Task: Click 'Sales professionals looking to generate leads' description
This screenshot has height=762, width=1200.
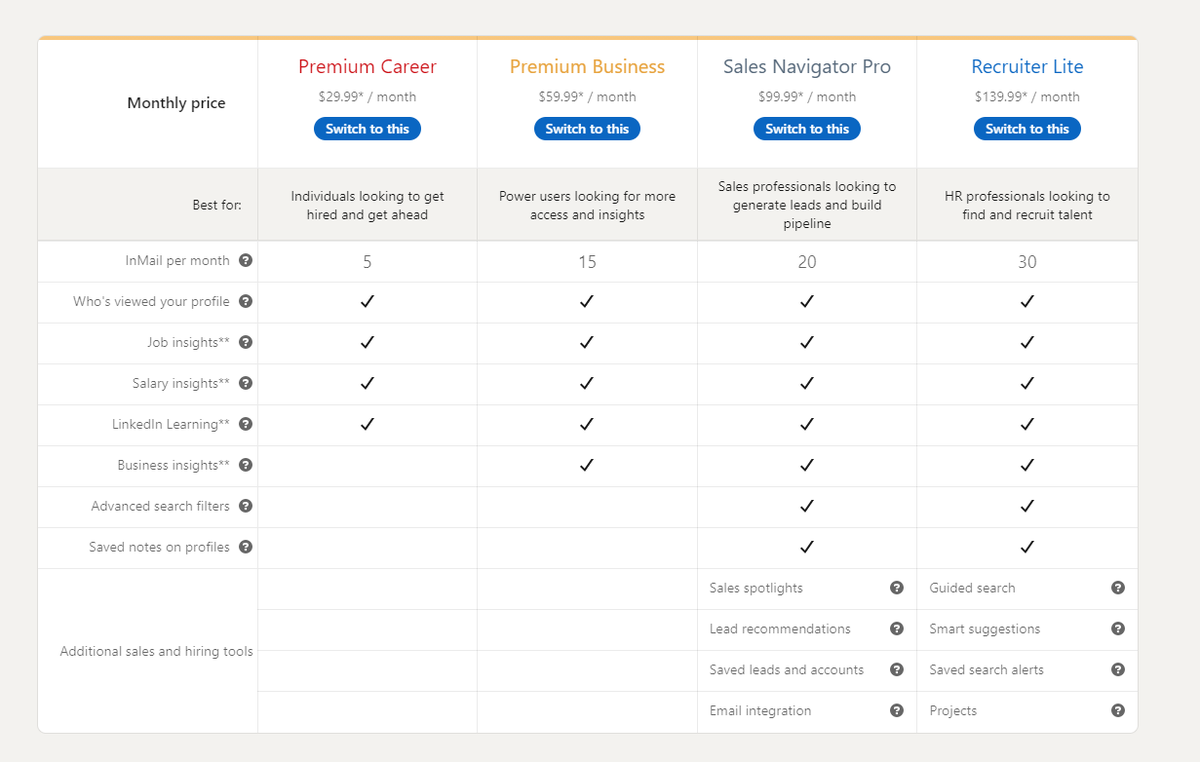Action: coord(807,205)
